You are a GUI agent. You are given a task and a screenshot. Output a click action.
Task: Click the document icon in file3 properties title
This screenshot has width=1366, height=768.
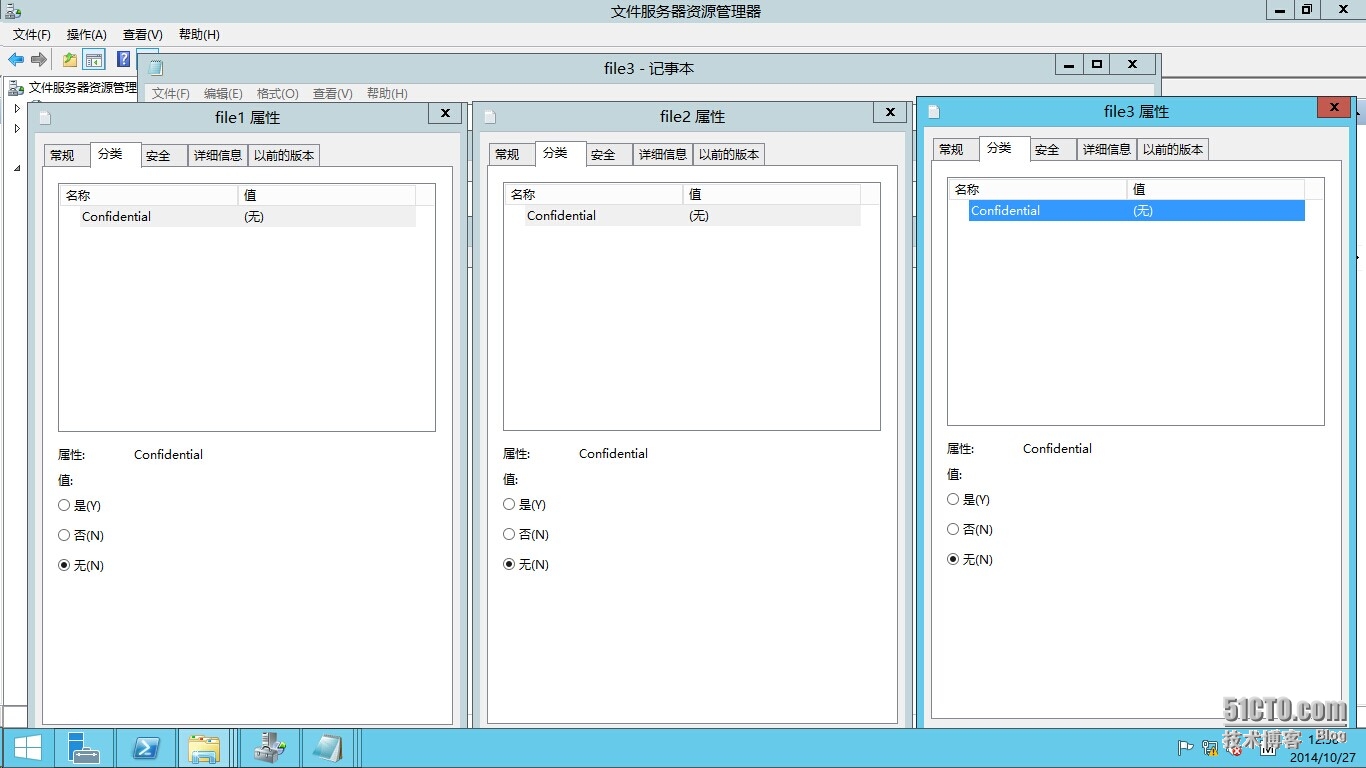[x=934, y=111]
